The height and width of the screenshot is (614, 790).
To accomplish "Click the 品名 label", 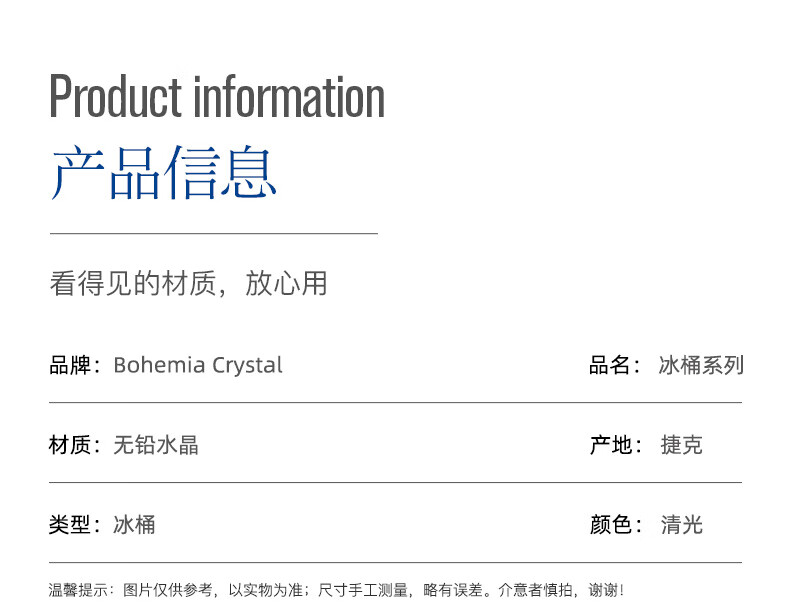I will (611, 365).
